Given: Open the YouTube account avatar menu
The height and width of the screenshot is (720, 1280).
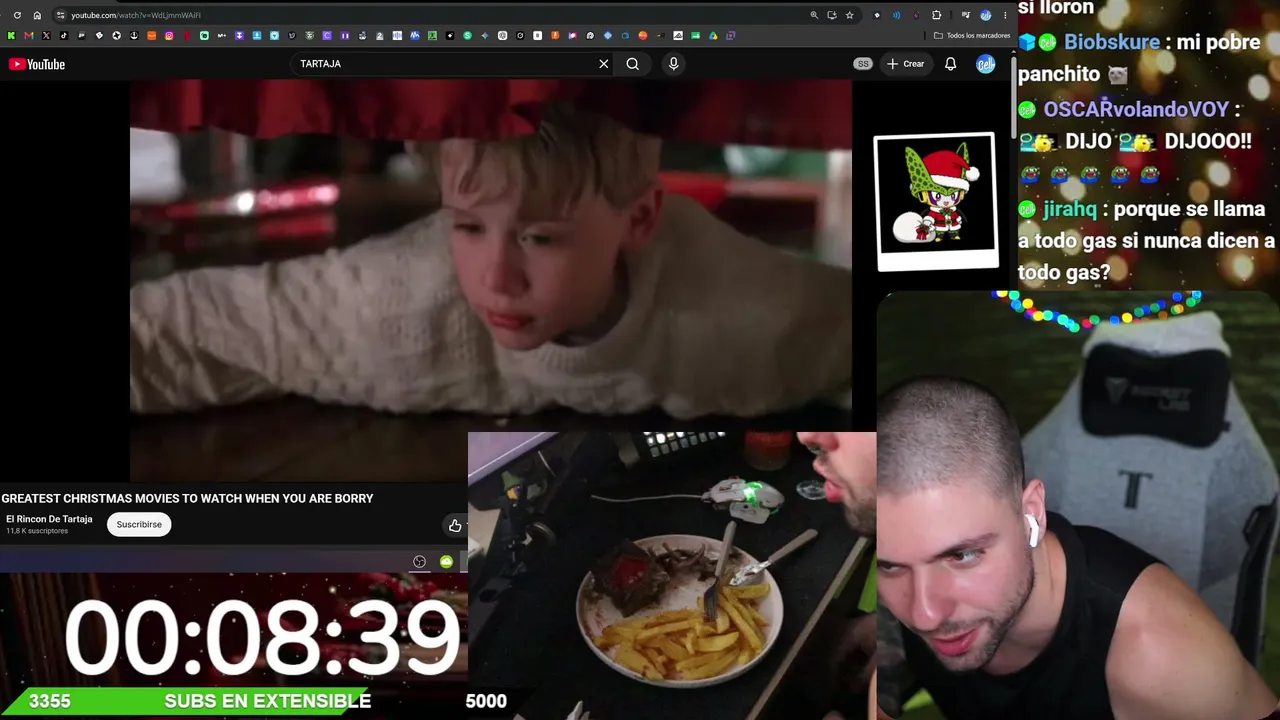Looking at the screenshot, I should 986,64.
